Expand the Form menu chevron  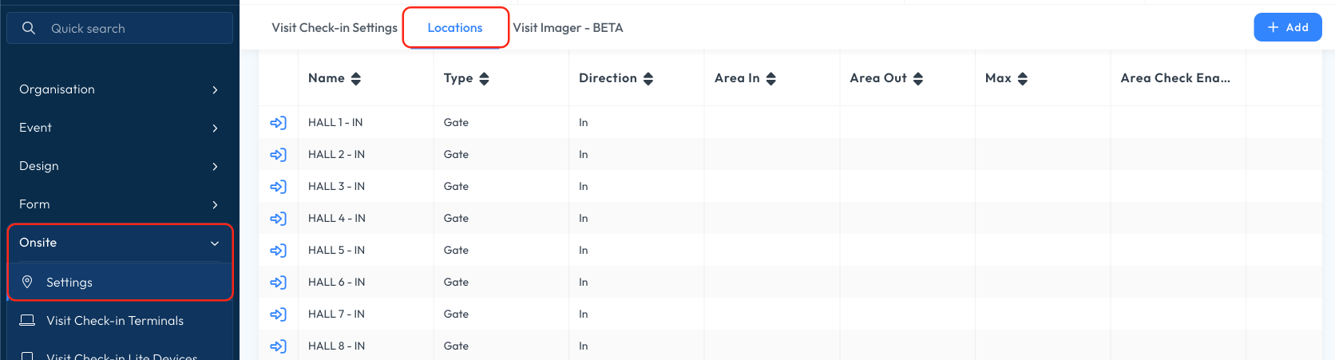coord(215,204)
